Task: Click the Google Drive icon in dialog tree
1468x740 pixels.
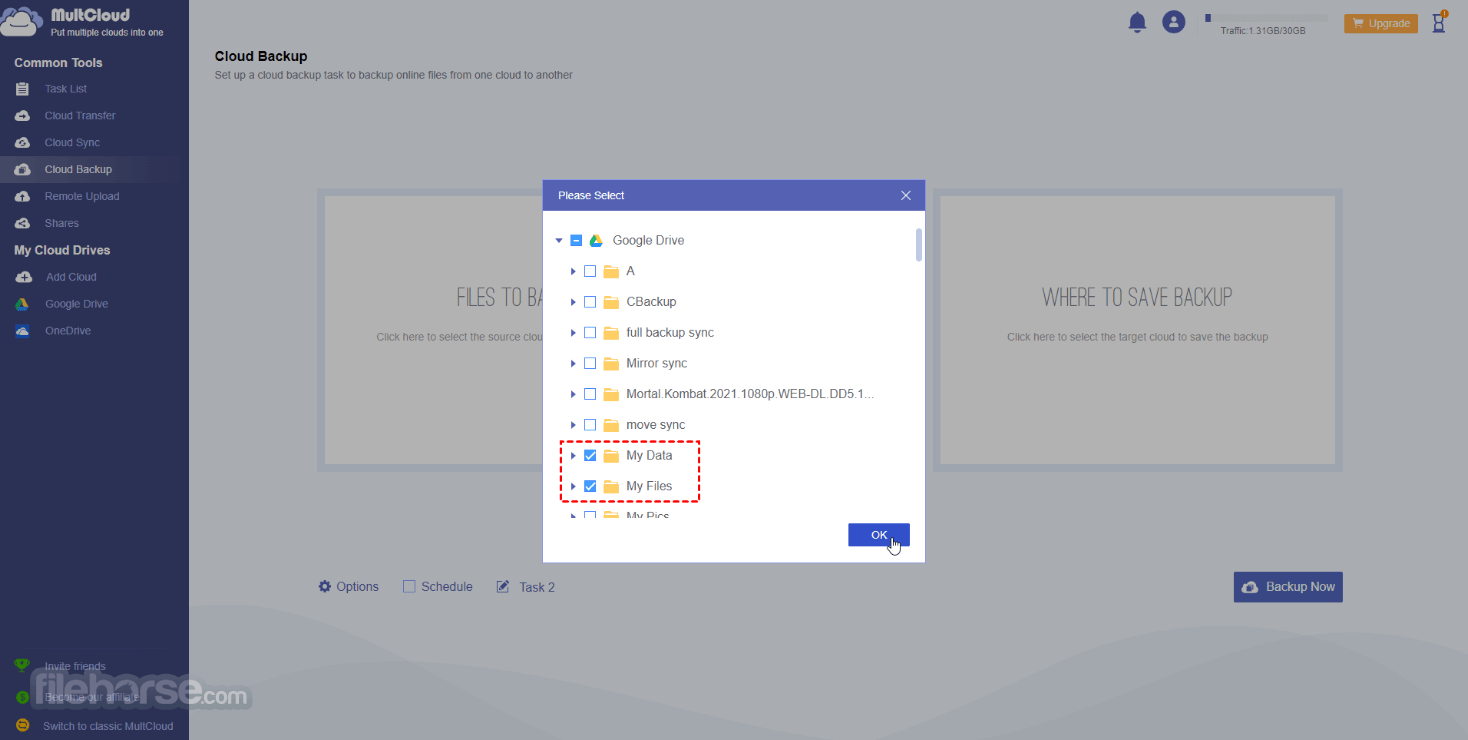Action: [x=596, y=240]
